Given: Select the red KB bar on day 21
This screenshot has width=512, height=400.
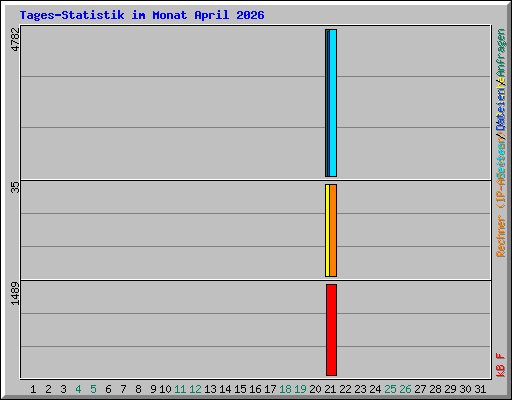Looking at the screenshot, I should [331, 330].
